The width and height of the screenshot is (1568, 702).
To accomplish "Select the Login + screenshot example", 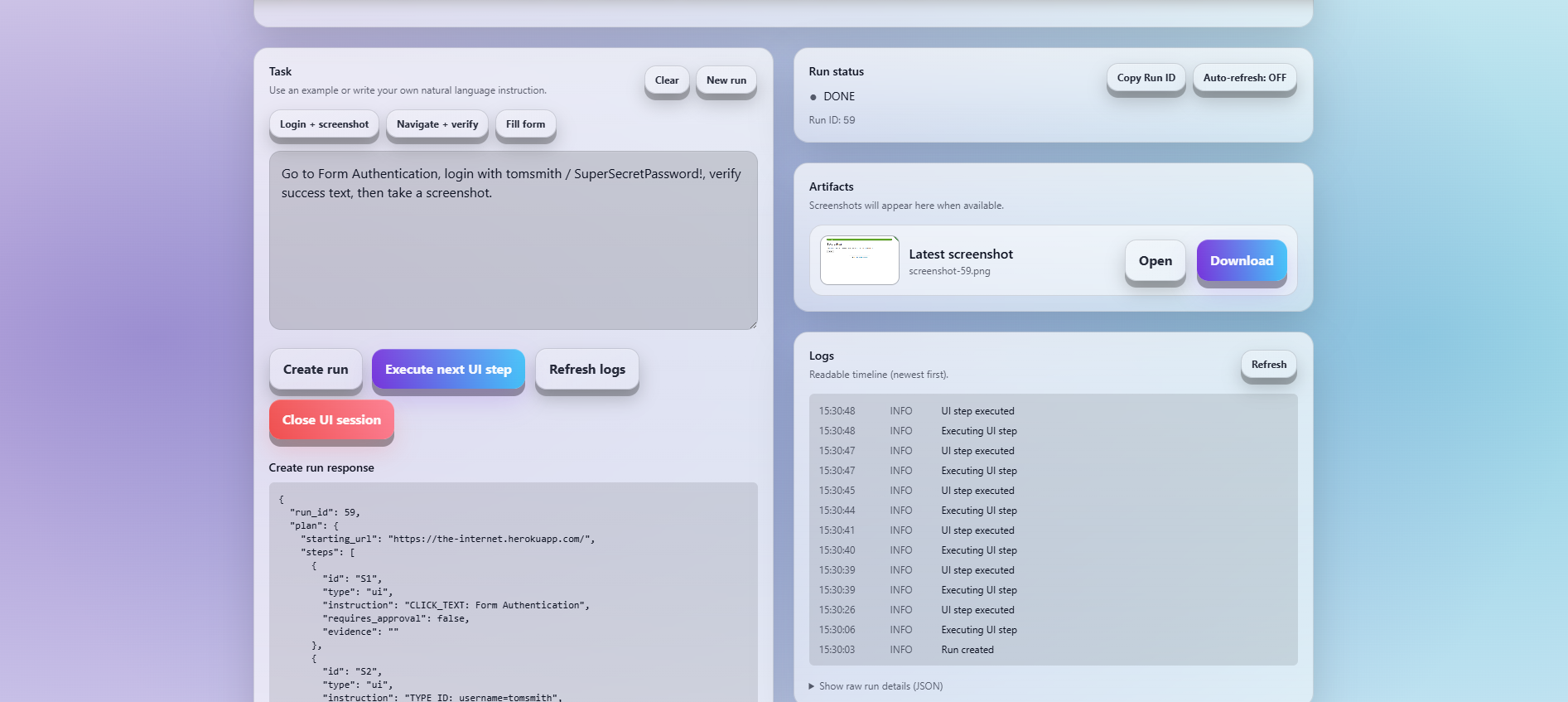I will (324, 124).
